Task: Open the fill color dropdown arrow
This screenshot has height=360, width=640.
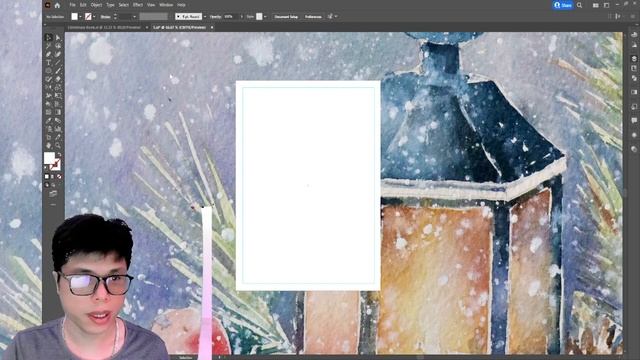Action: (x=81, y=17)
